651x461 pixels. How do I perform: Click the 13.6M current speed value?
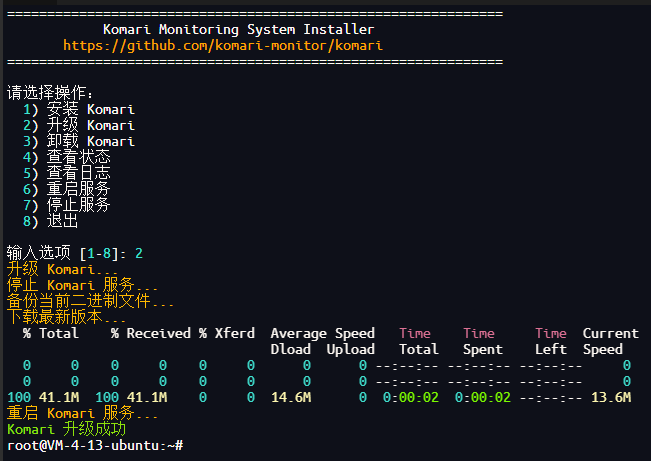coord(610,397)
